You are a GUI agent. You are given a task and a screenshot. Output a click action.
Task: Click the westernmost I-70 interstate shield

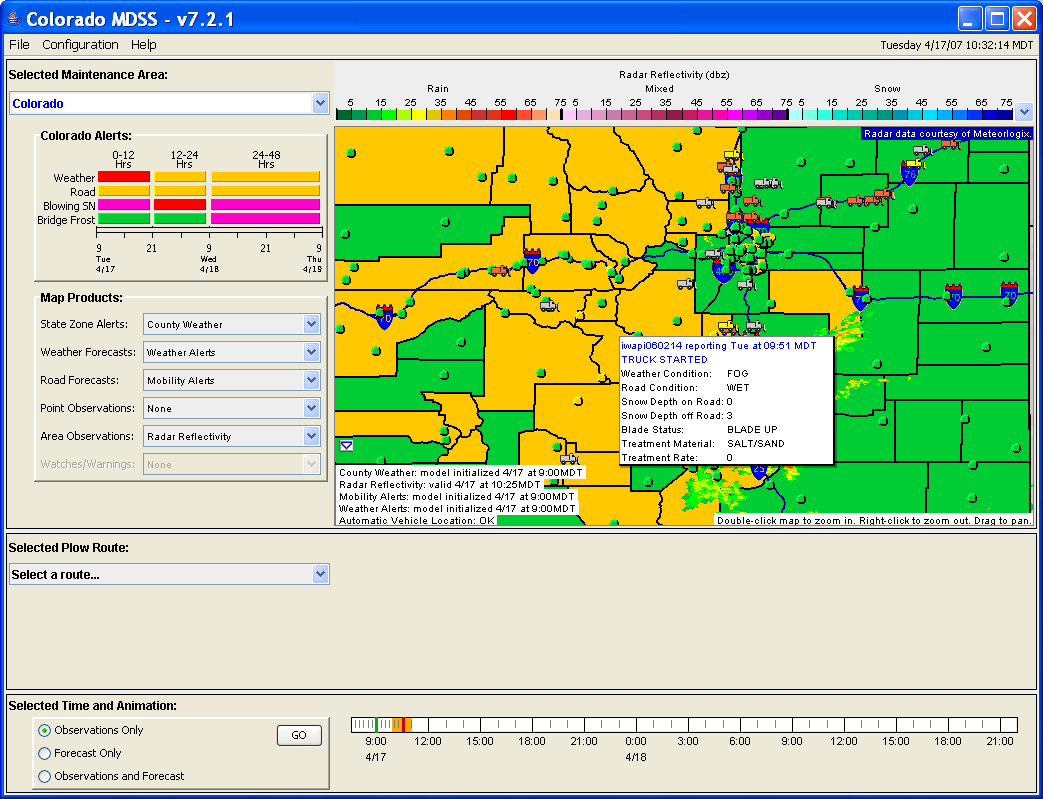(385, 317)
